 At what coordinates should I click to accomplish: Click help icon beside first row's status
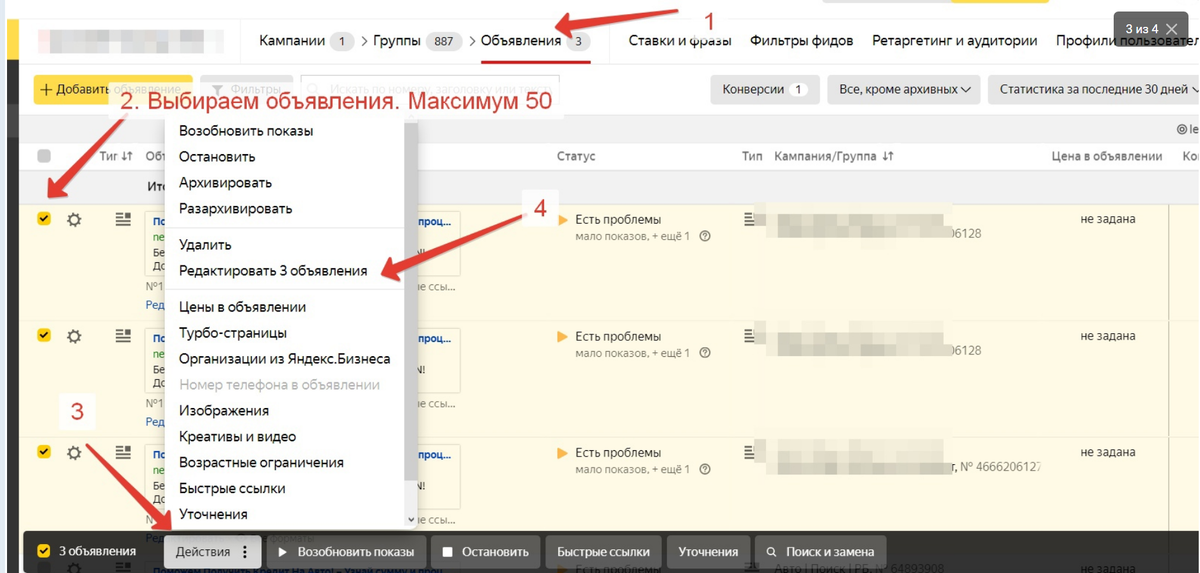pyautogui.click(x=705, y=236)
